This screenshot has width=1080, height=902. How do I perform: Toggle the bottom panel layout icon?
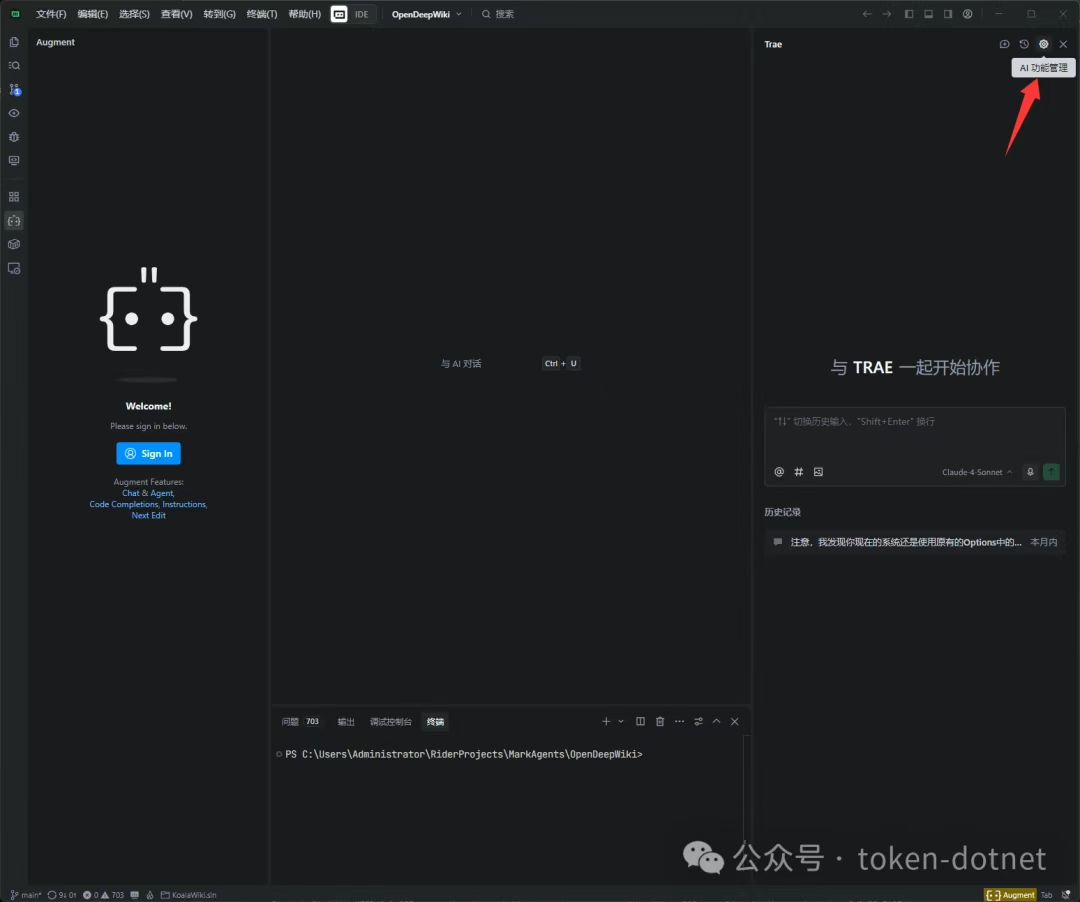tap(928, 14)
